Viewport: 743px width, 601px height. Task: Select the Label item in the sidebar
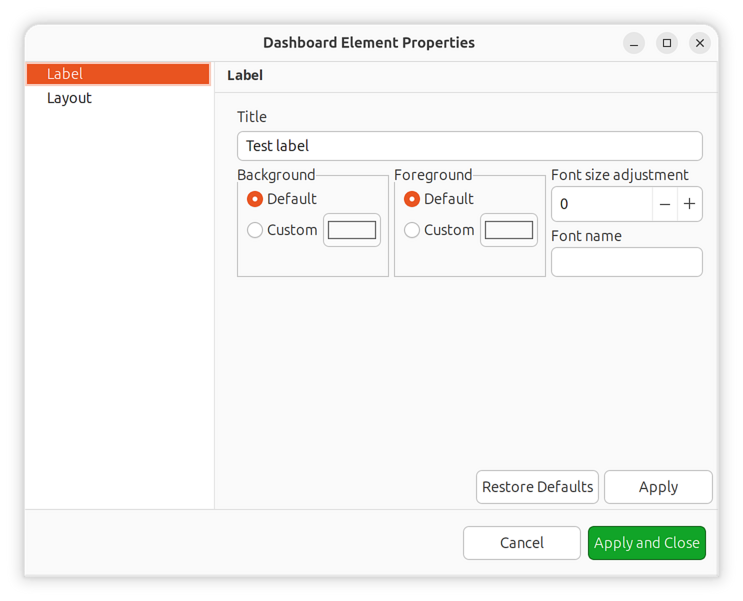[117, 74]
